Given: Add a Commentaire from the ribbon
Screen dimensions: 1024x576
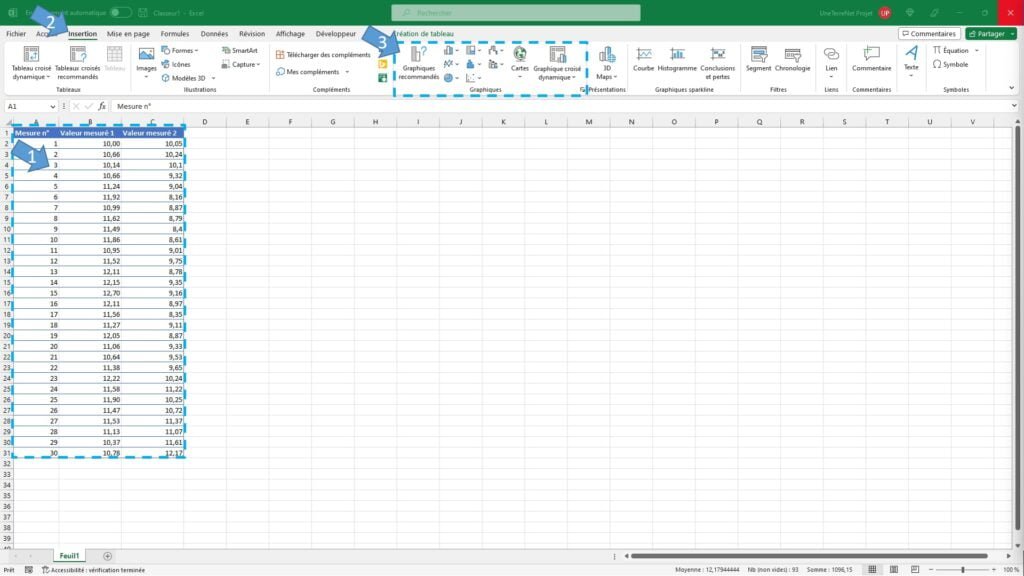Looking at the screenshot, I should click(871, 59).
